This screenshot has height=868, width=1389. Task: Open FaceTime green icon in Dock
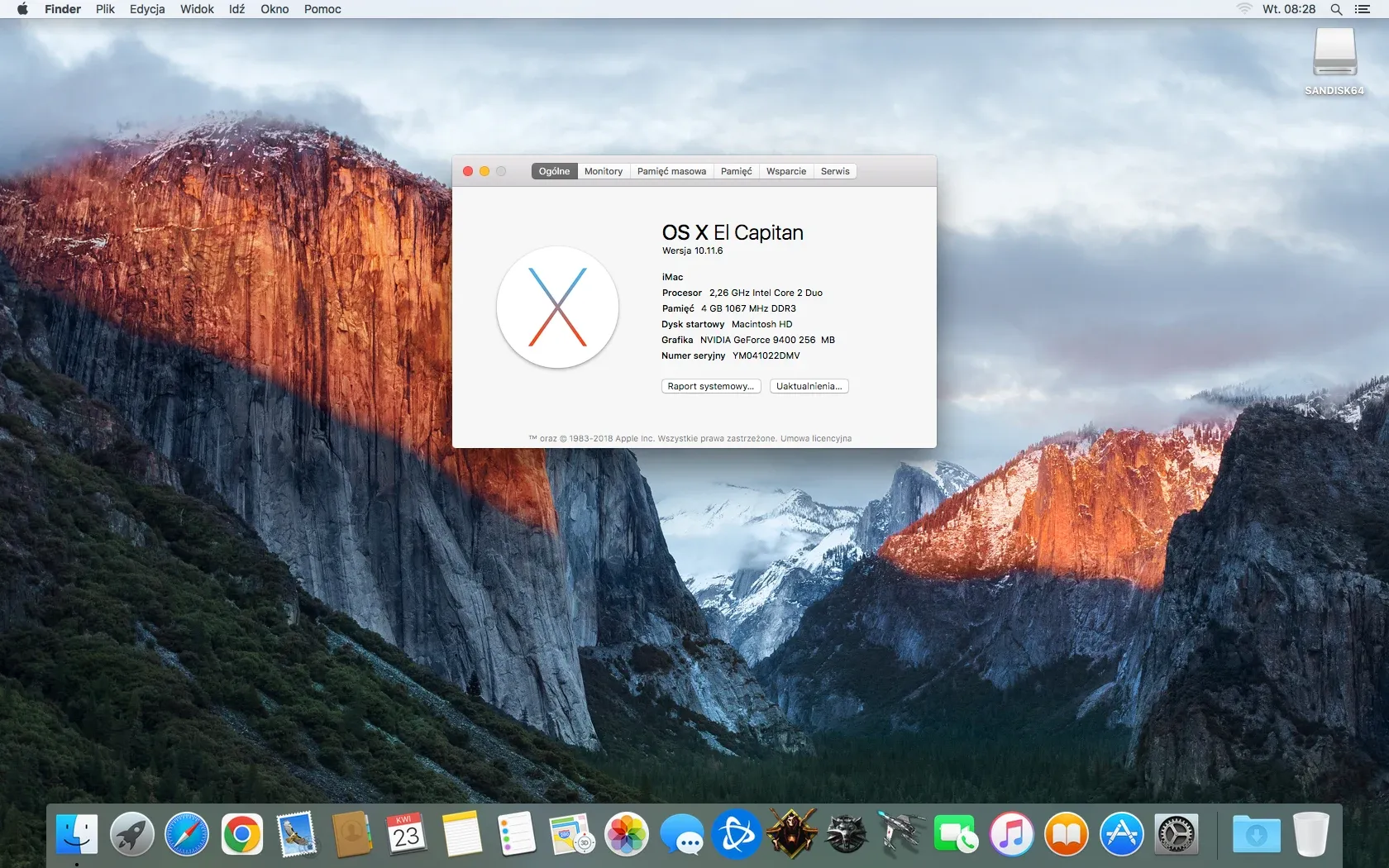click(x=957, y=834)
